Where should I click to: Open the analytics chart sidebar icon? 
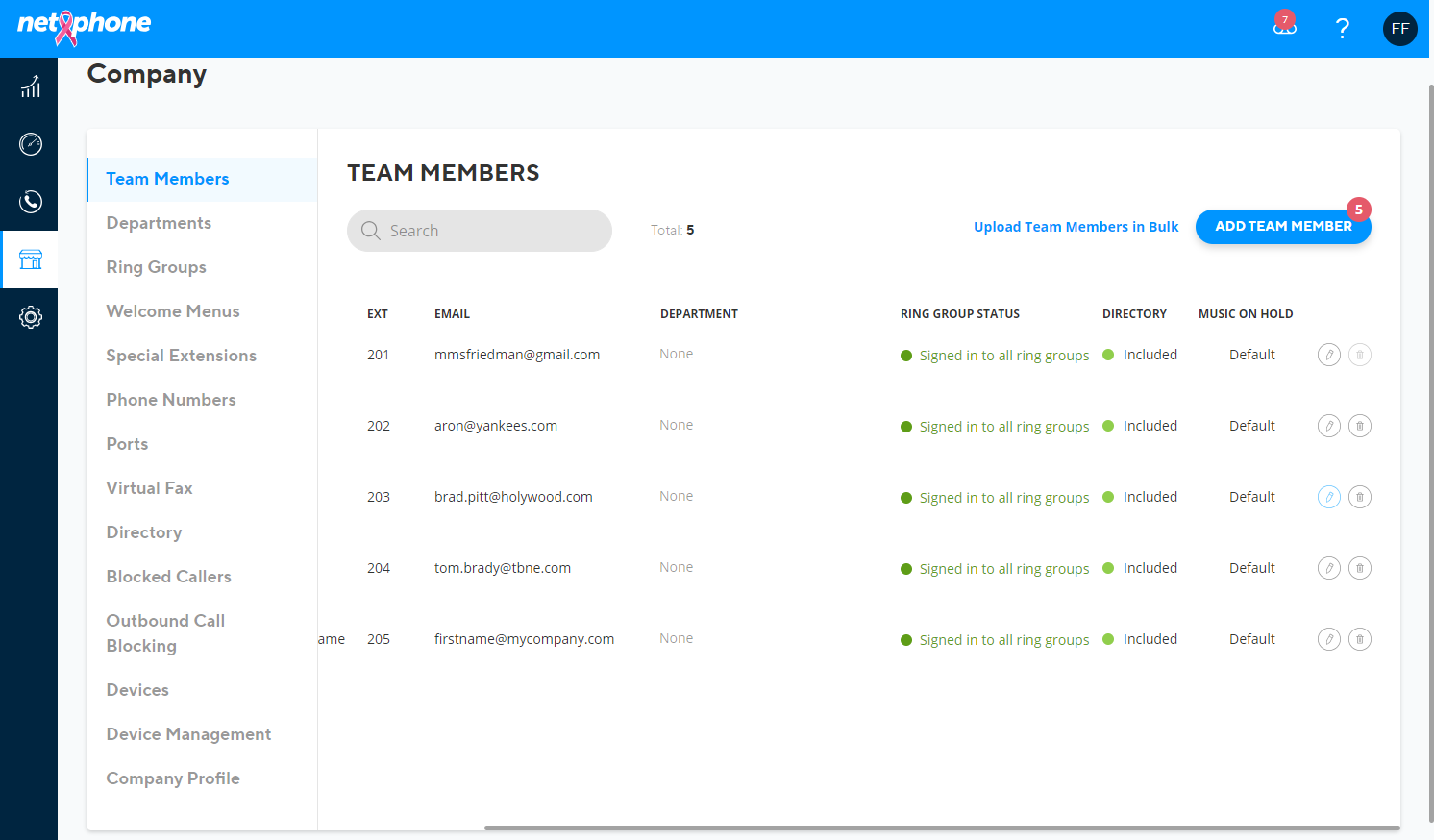[x=31, y=86]
